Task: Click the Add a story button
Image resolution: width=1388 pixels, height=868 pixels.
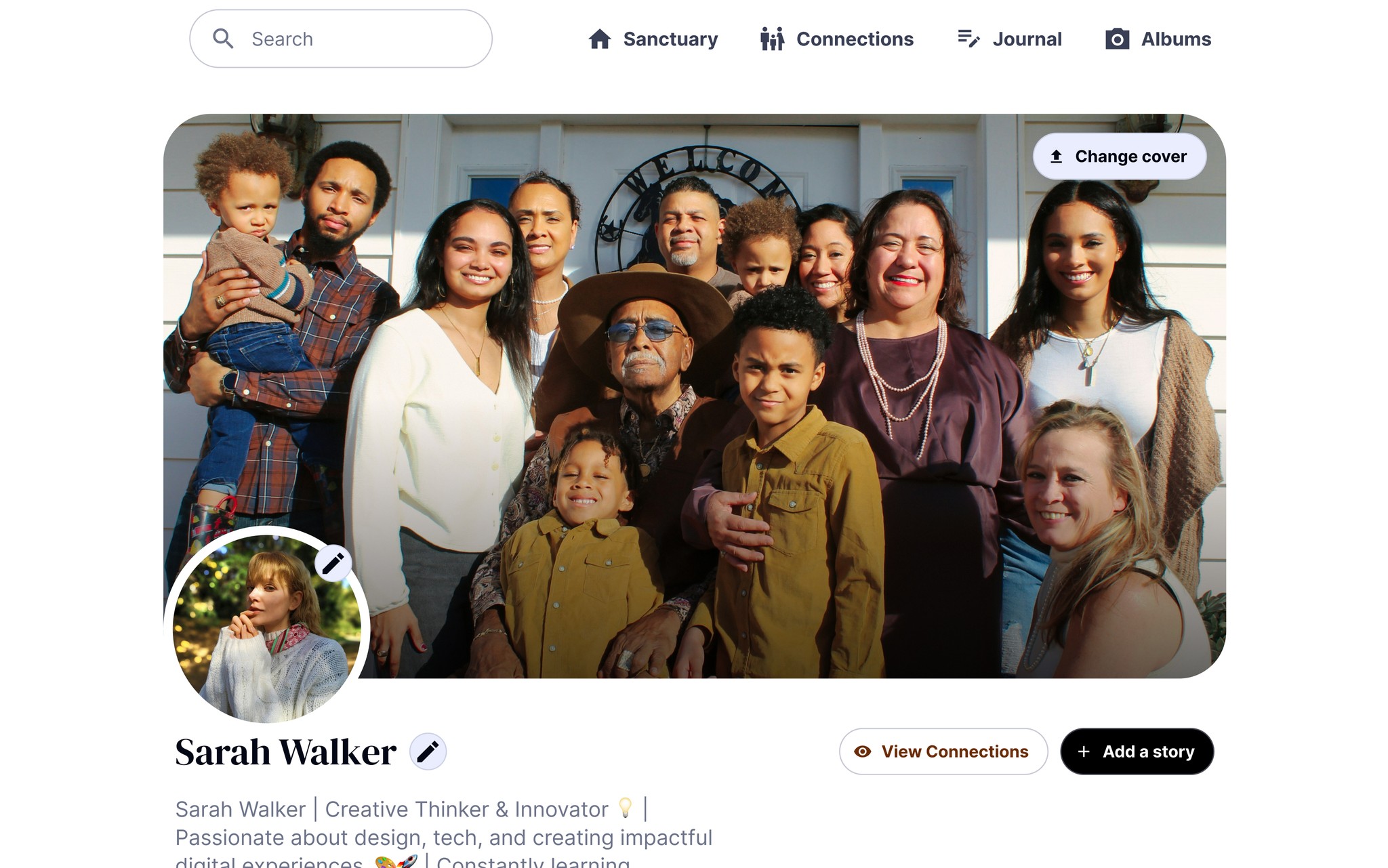Action: 1137,751
